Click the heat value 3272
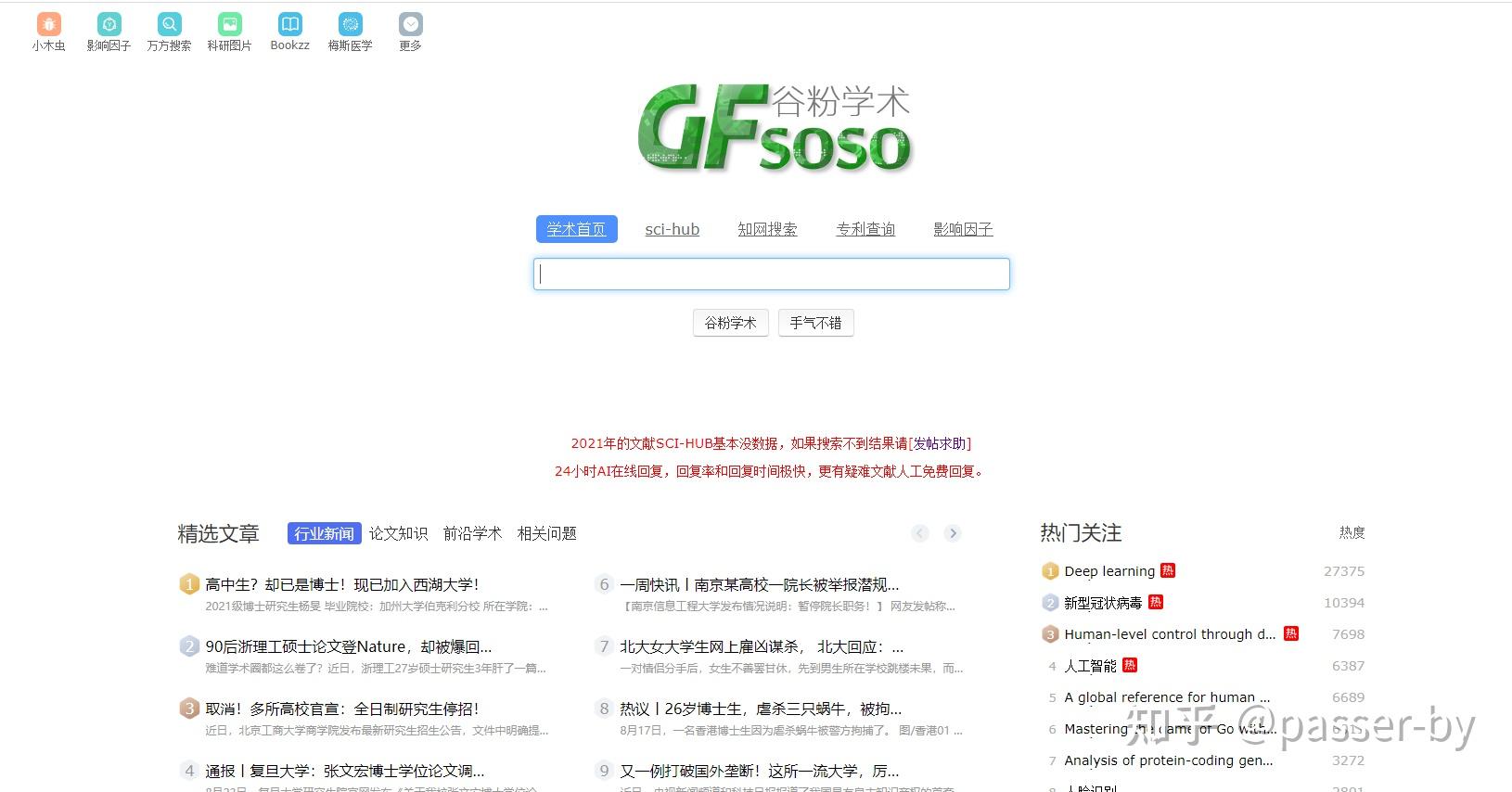 click(x=1348, y=760)
